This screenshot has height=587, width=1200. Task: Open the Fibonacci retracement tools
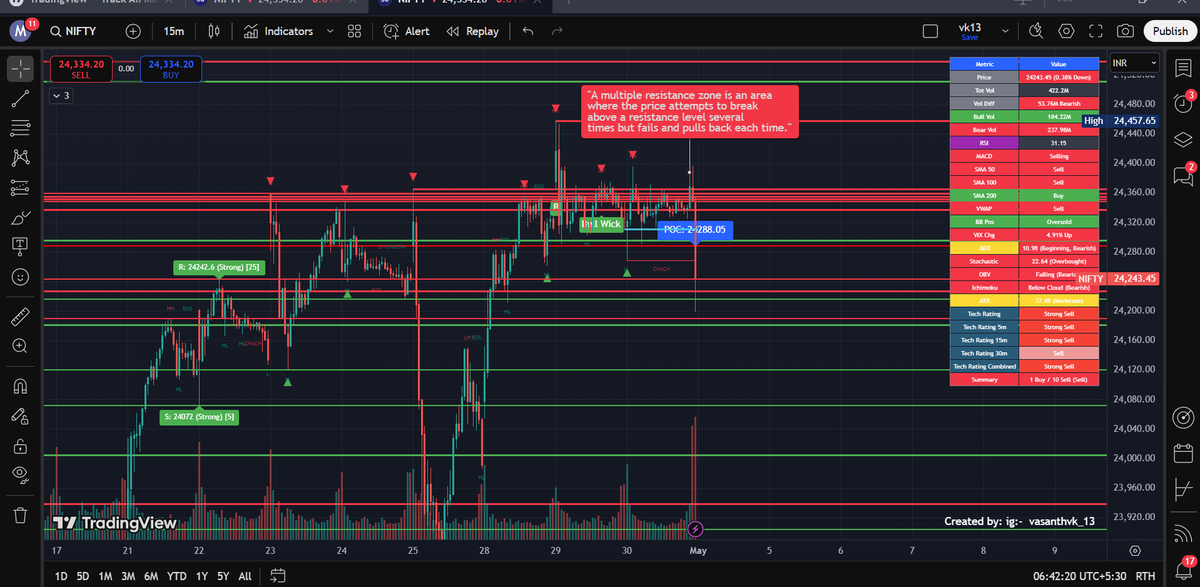pos(20,127)
